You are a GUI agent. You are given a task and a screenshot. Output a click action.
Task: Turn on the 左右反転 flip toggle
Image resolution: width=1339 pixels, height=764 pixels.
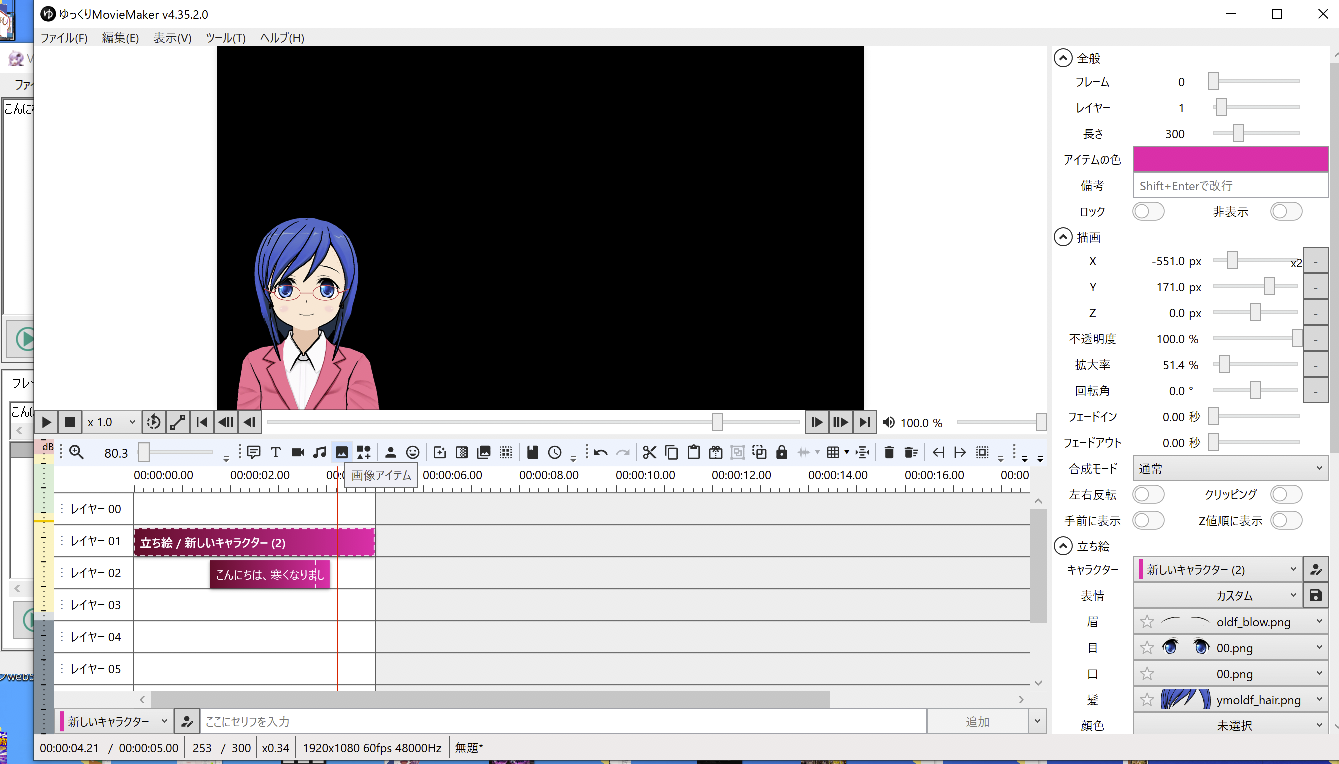[x=1148, y=495]
